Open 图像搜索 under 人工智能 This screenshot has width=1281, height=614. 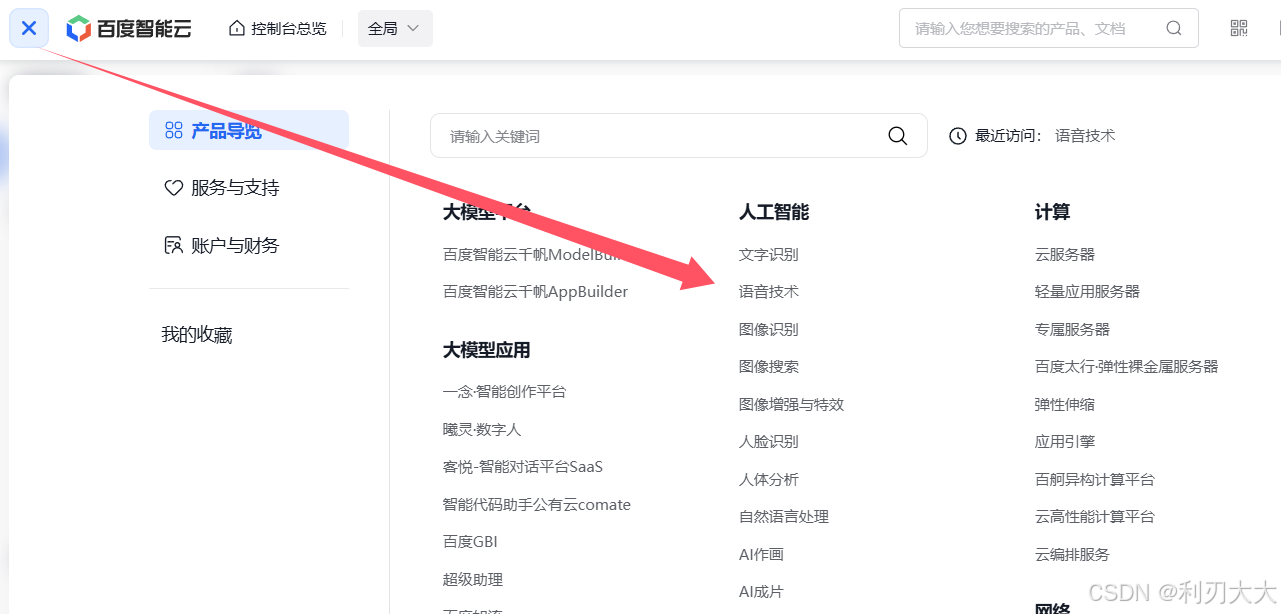[769, 367]
